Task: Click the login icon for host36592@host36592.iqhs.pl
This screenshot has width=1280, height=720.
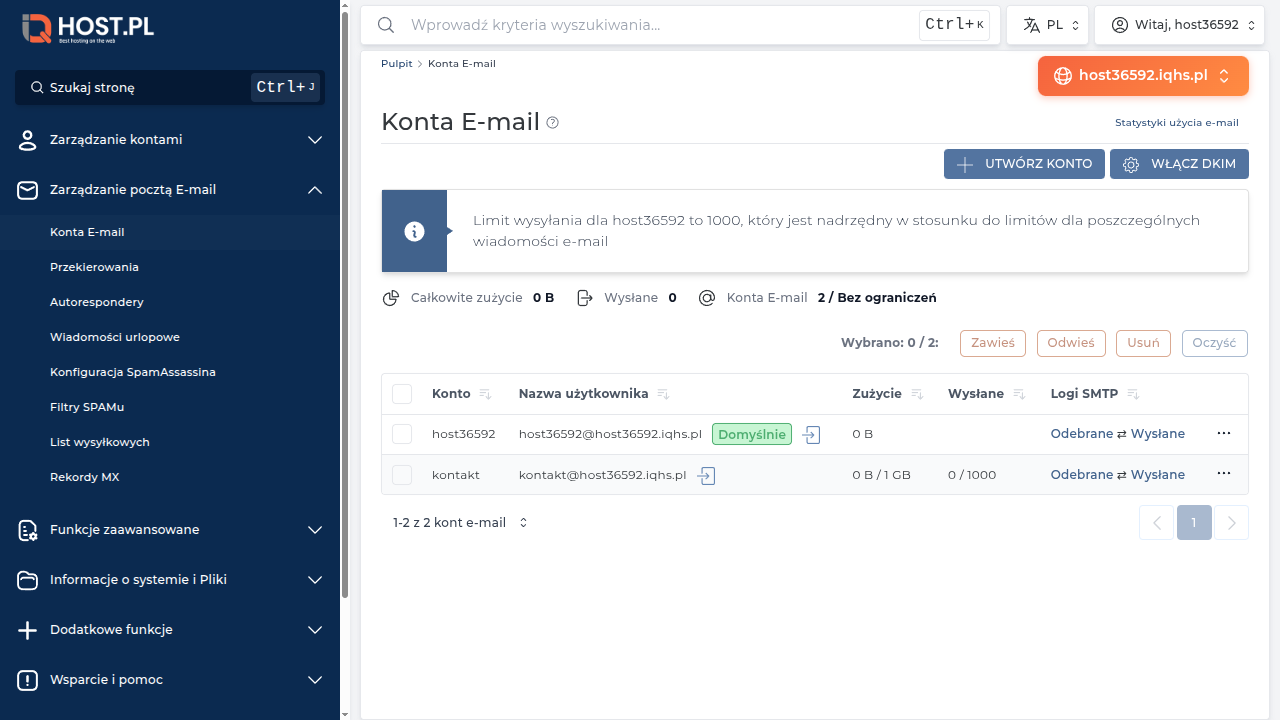Action: (811, 435)
